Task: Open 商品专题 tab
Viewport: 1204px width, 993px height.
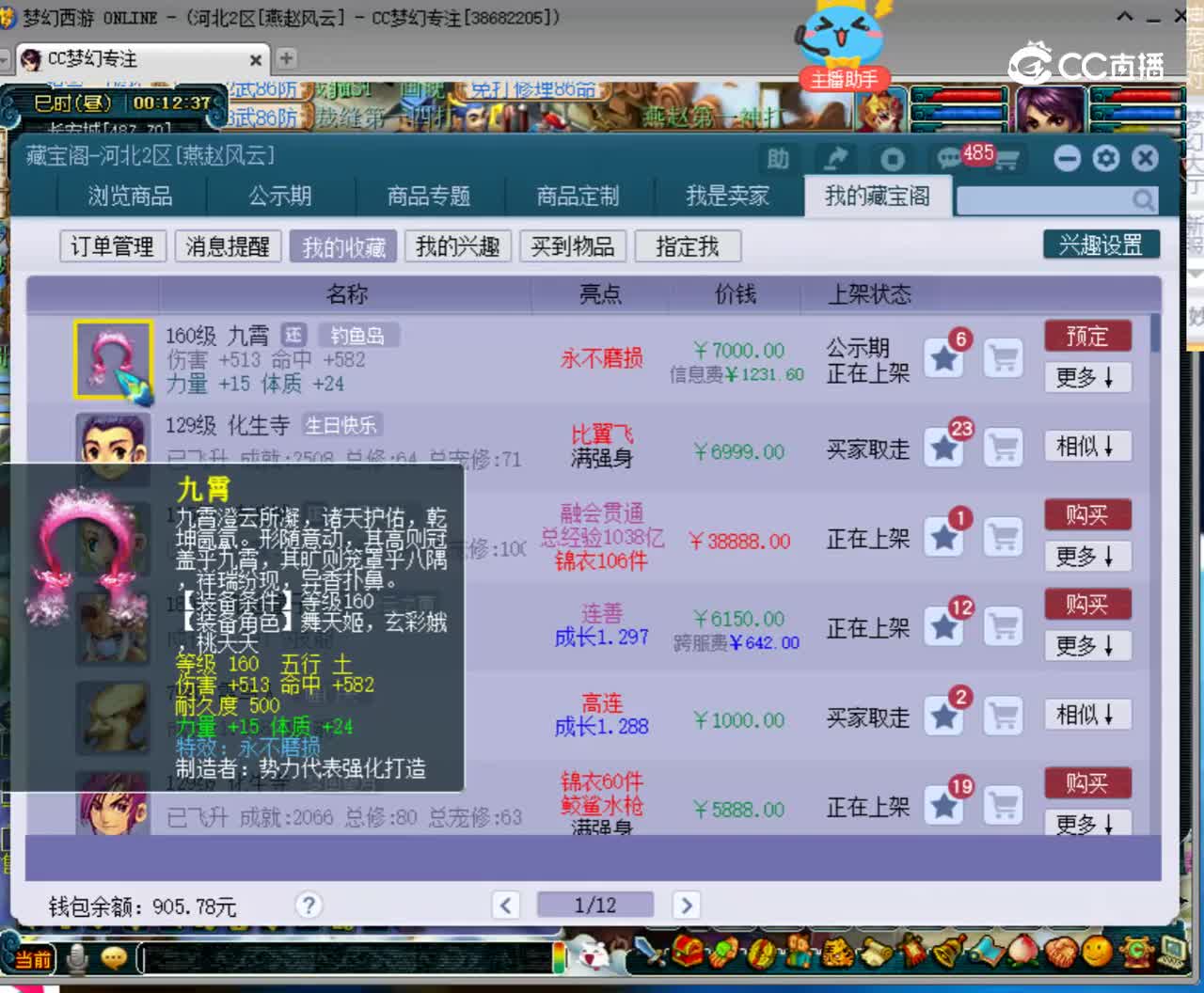Action: (x=429, y=196)
